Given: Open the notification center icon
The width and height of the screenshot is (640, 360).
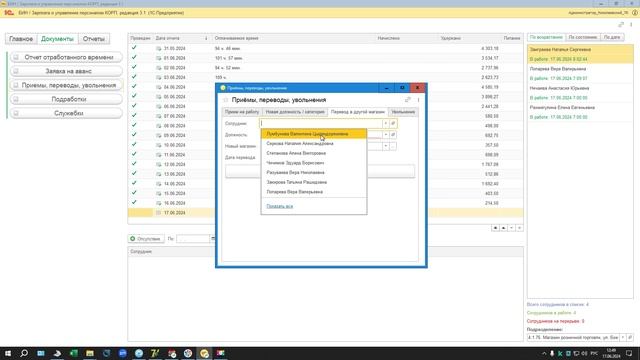Looking at the screenshot, I should (x=629, y=353).
